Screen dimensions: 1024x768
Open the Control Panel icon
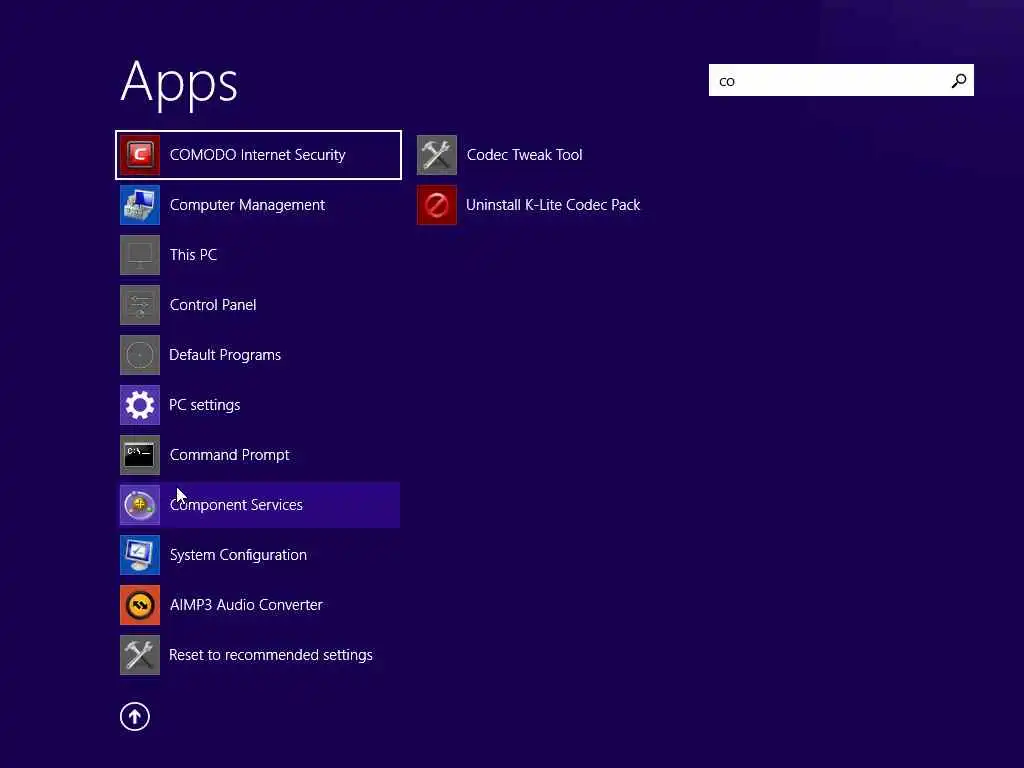[140, 305]
